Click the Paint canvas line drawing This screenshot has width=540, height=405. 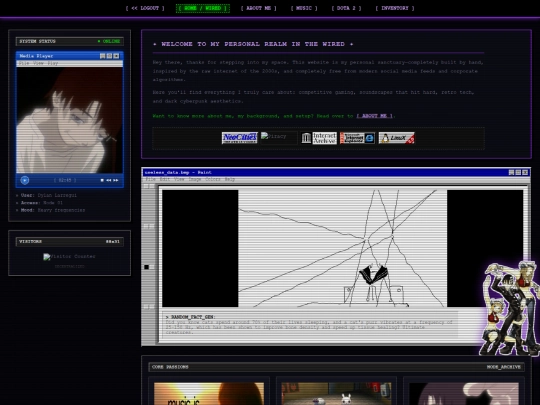point(343,248)
